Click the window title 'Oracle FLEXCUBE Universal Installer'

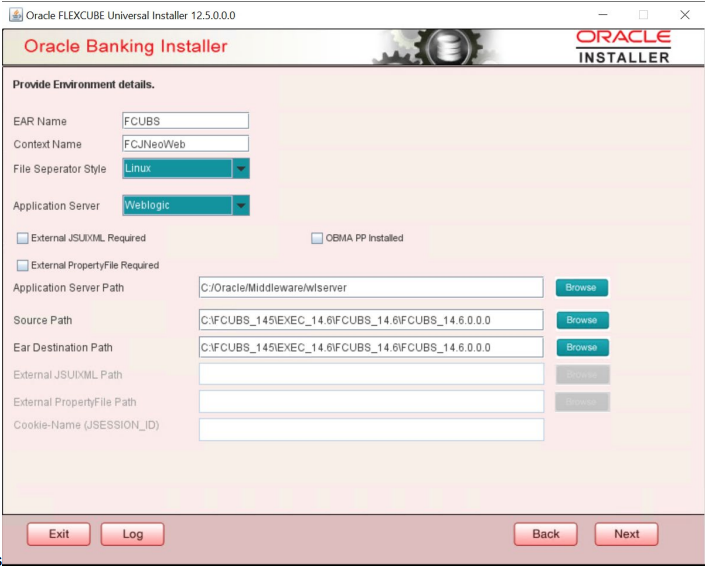click(x=131, y=15)
